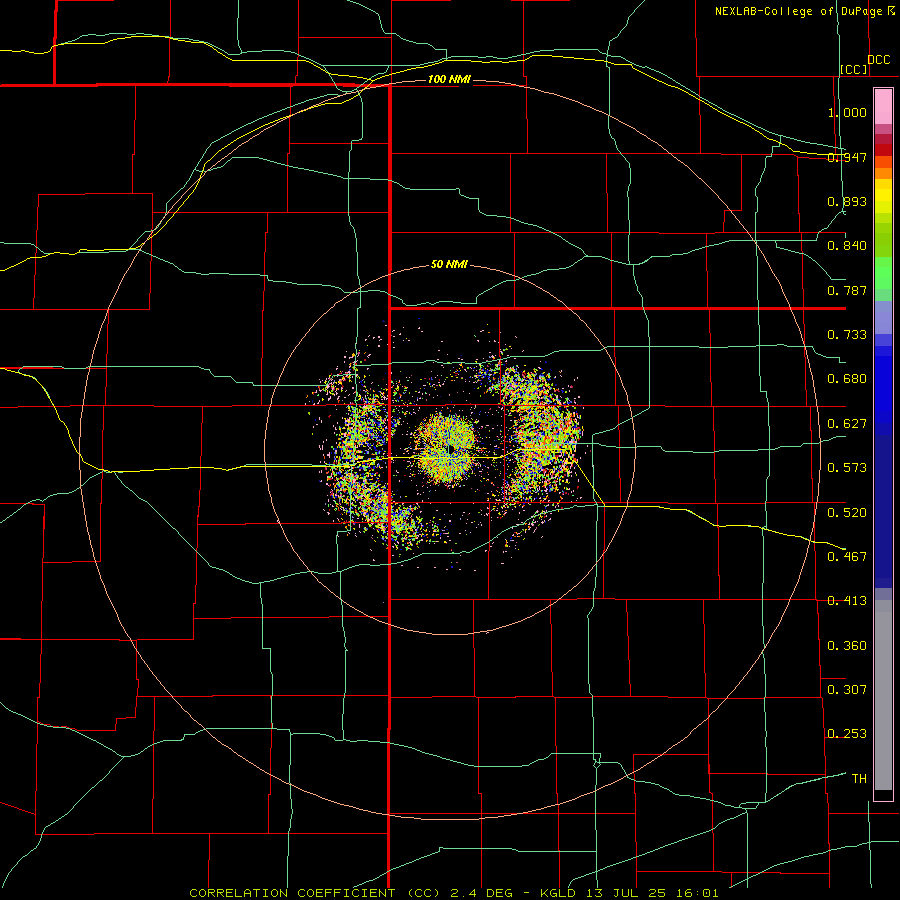Click the 100 NMI range ring label
Screen dimensions: 900x900
coord(449,79)
